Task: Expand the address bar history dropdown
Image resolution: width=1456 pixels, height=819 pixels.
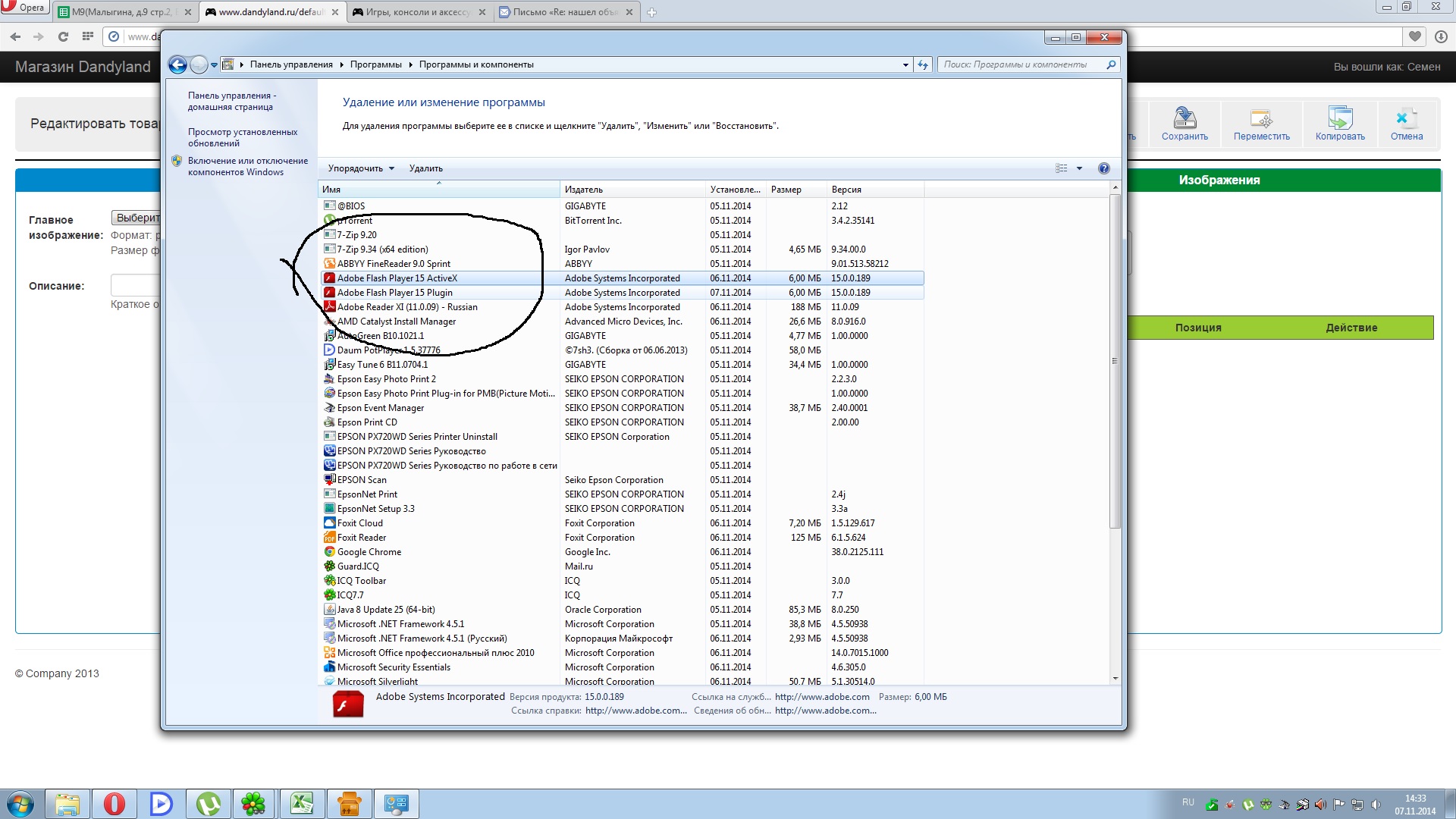Action: pos(905,65)
